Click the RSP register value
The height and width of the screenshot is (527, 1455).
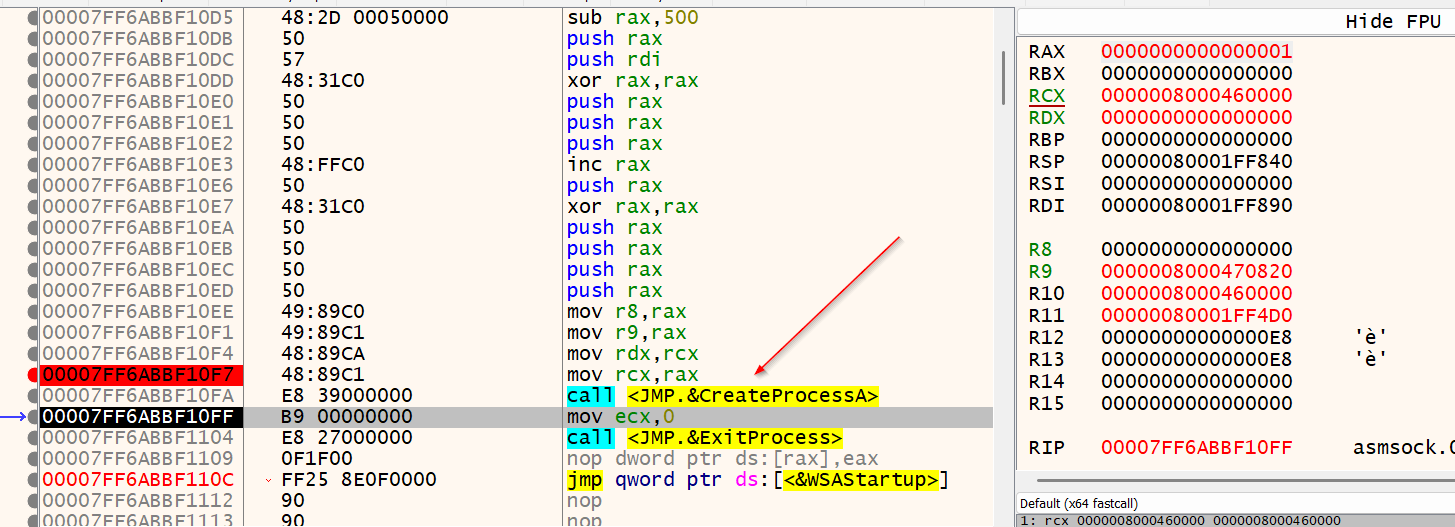pyautogui.click(x=1196, y=162)
